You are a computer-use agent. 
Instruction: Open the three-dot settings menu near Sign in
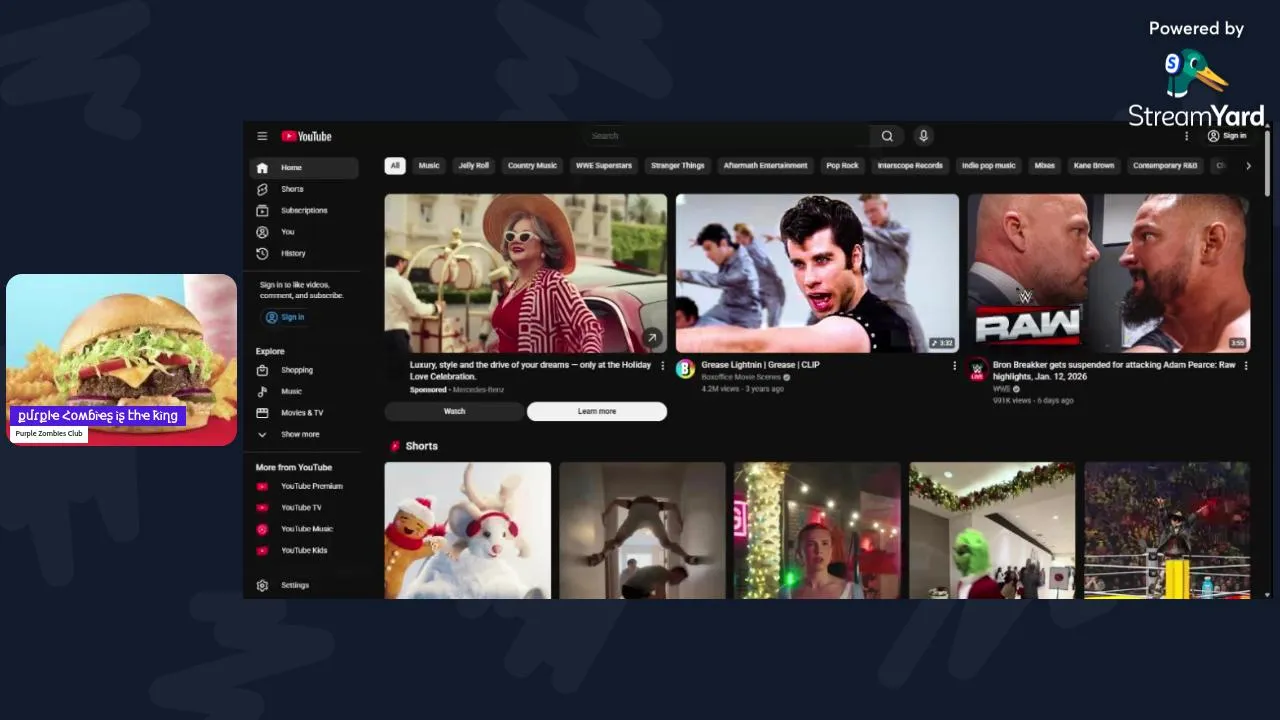pyautogui.click(x=1187, y=136)
